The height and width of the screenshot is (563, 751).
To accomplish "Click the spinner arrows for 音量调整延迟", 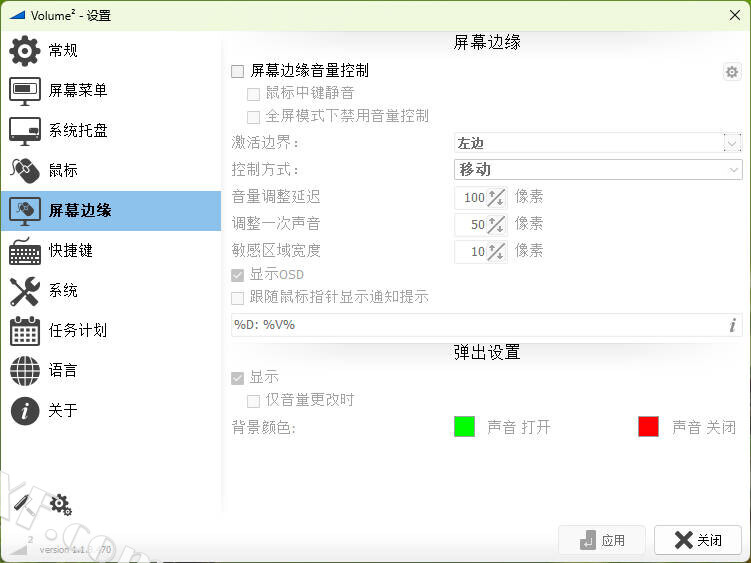I will [x=496, y=198].
